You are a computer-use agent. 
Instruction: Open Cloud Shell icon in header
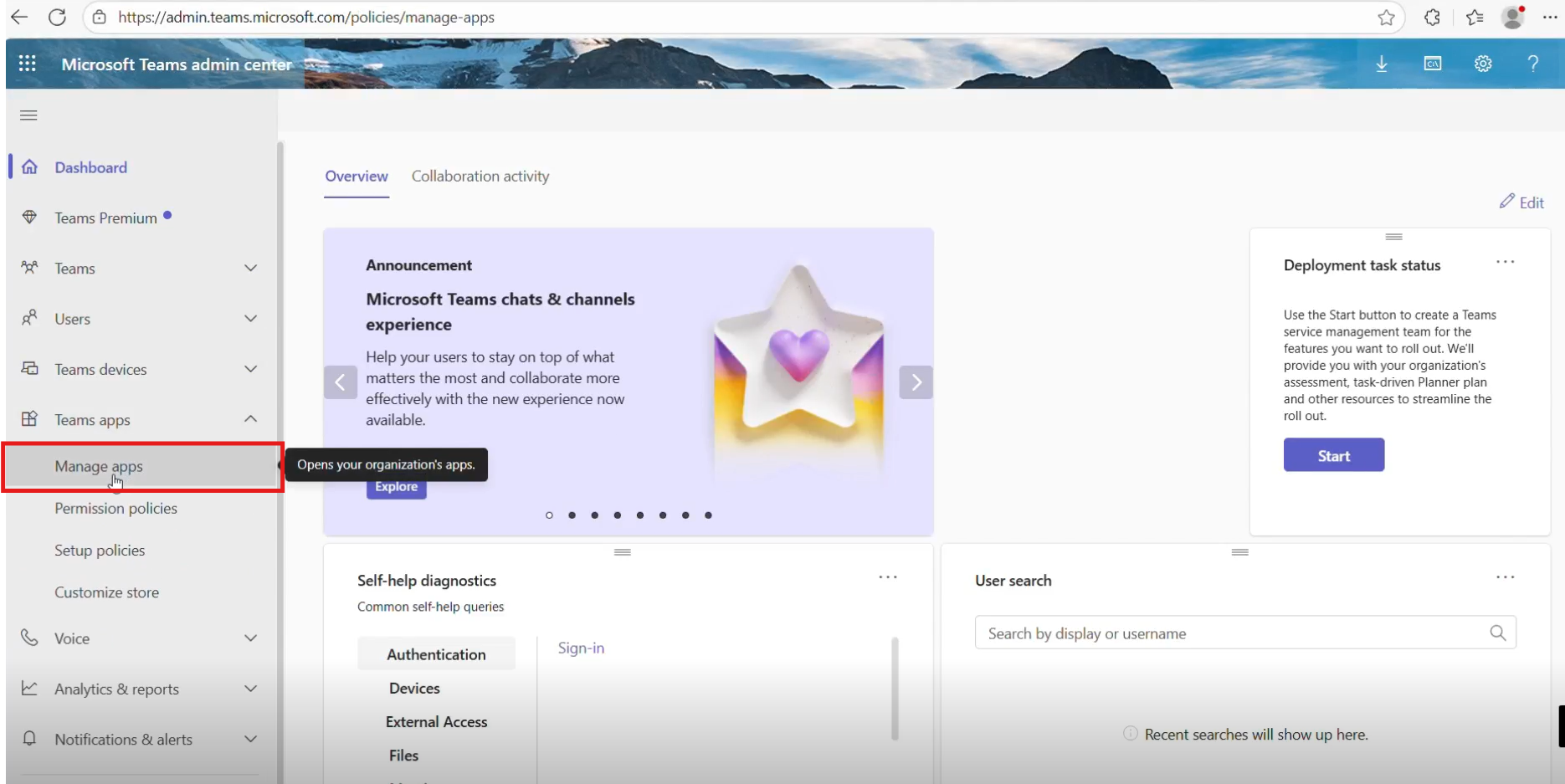pos(1433,64)
